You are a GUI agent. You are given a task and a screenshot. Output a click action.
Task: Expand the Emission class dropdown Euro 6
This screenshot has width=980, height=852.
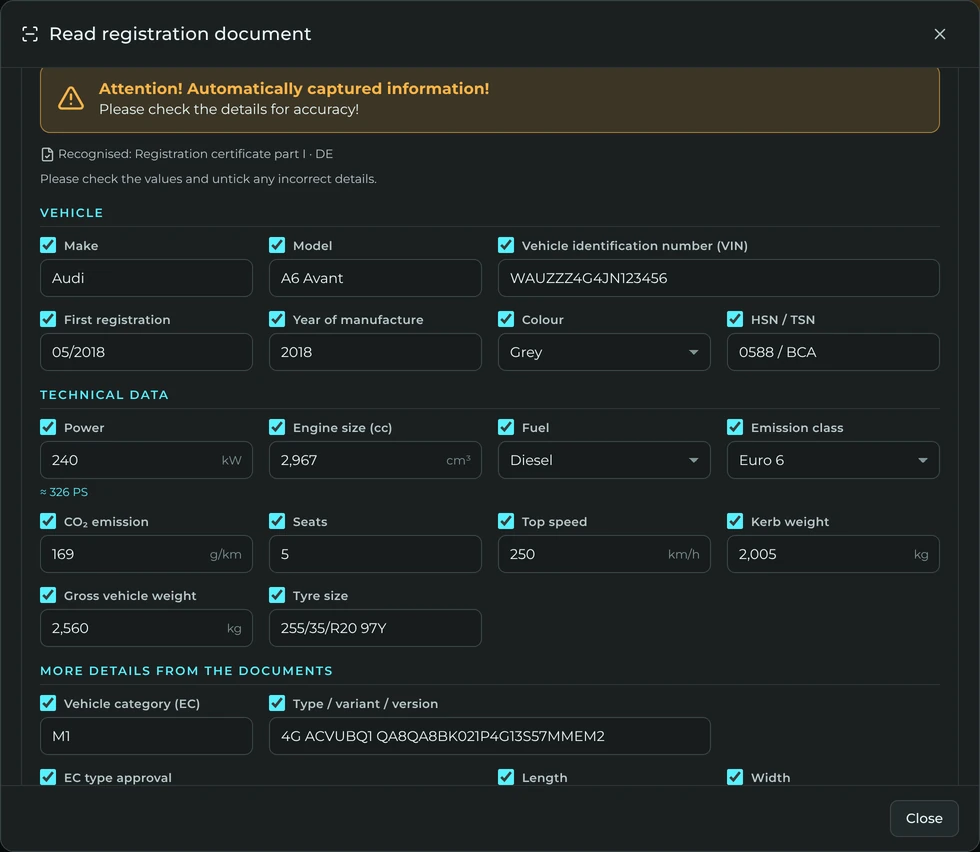coord(833,460)
